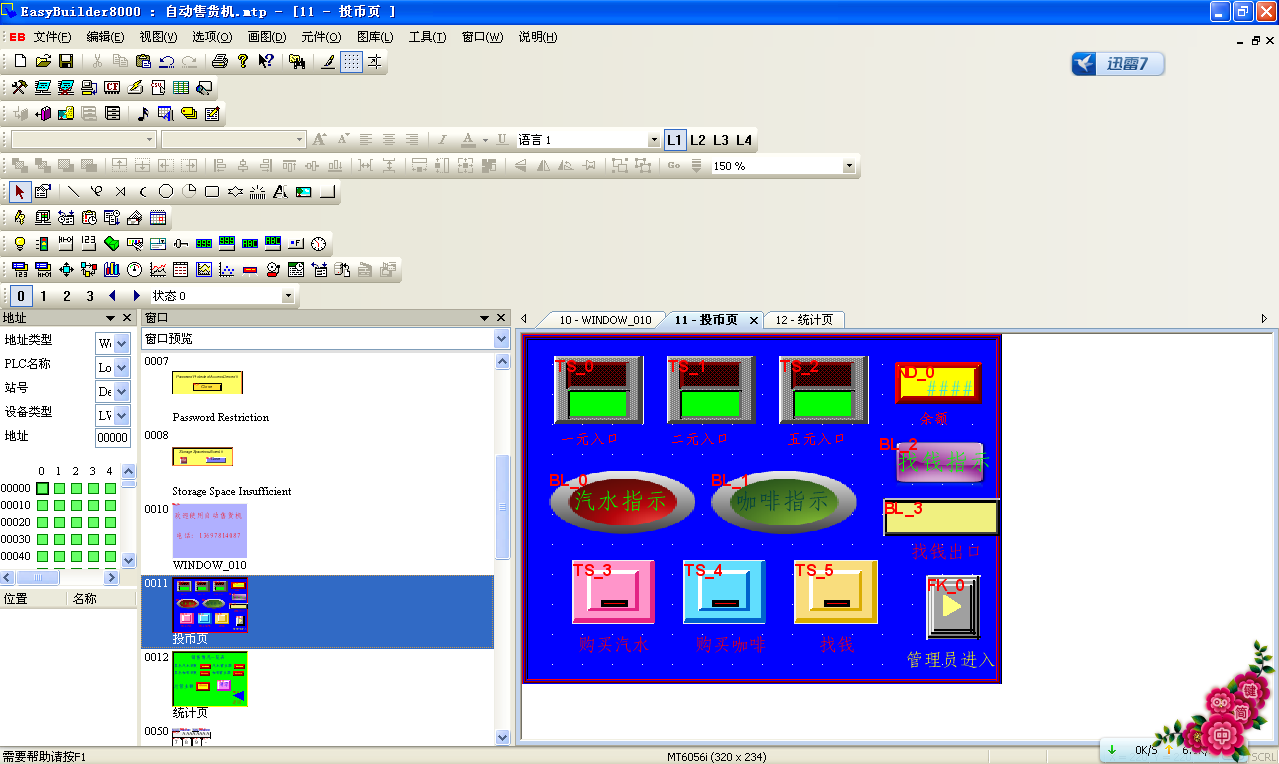Click the trend display chart icon

pos(157,269)
